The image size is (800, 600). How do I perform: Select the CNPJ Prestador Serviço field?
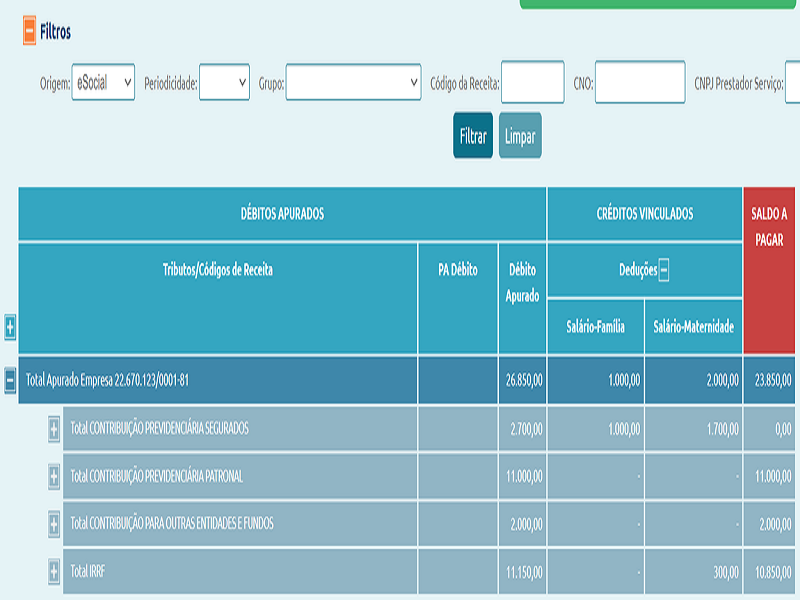pyautogui.click(x=792, y=83)
